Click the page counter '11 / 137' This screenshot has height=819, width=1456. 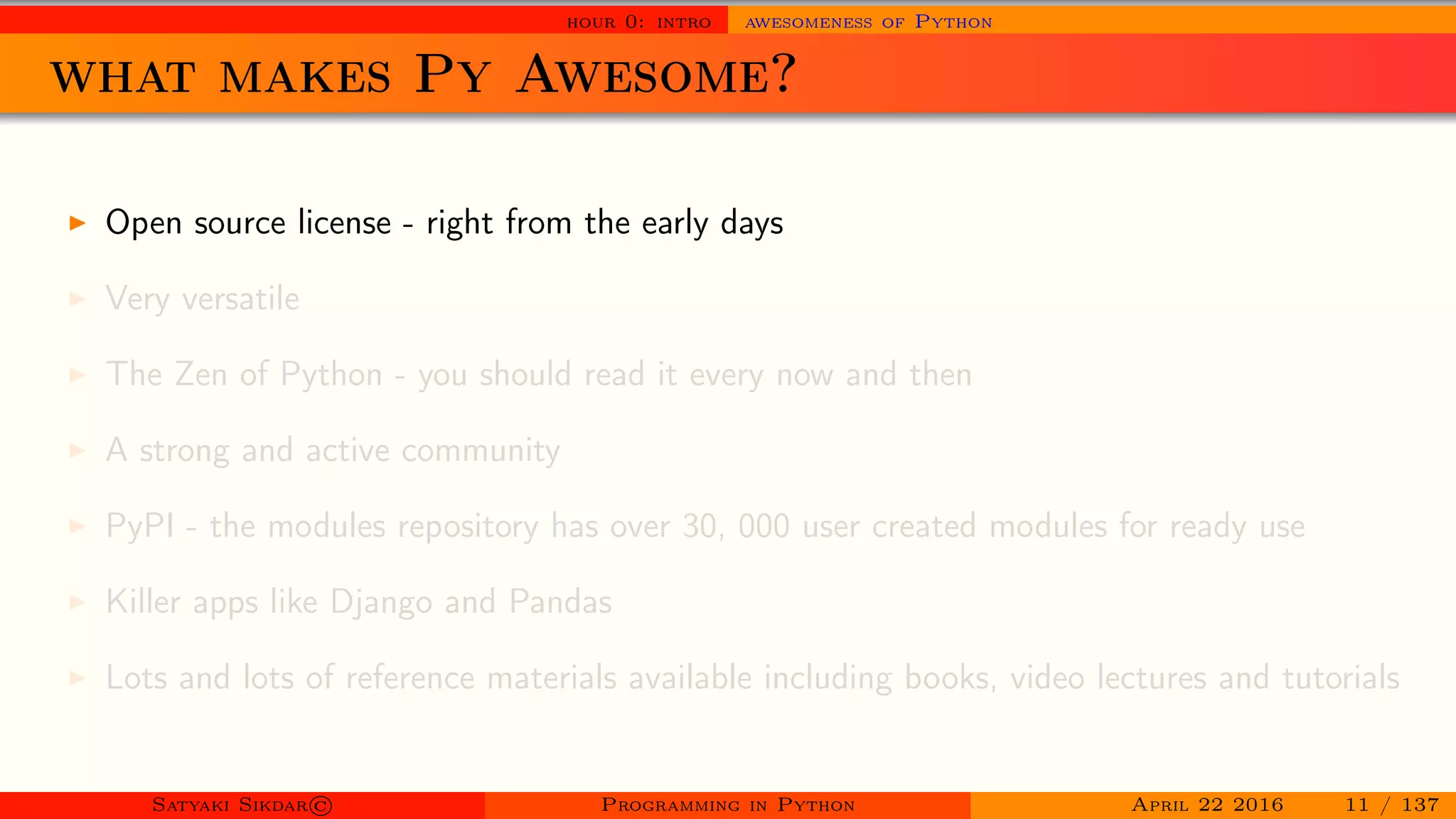click(x=1392, y=805)
